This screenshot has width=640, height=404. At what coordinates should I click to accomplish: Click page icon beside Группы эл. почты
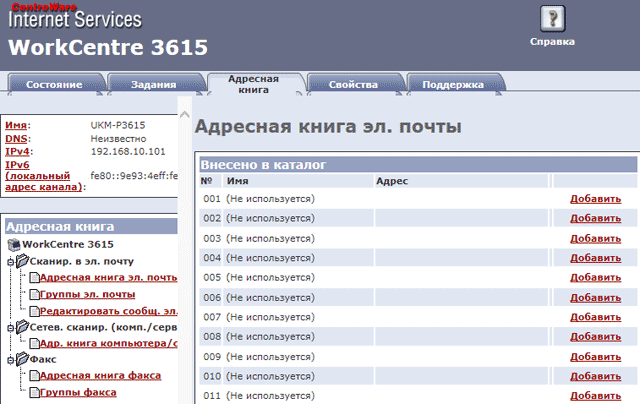34,294
